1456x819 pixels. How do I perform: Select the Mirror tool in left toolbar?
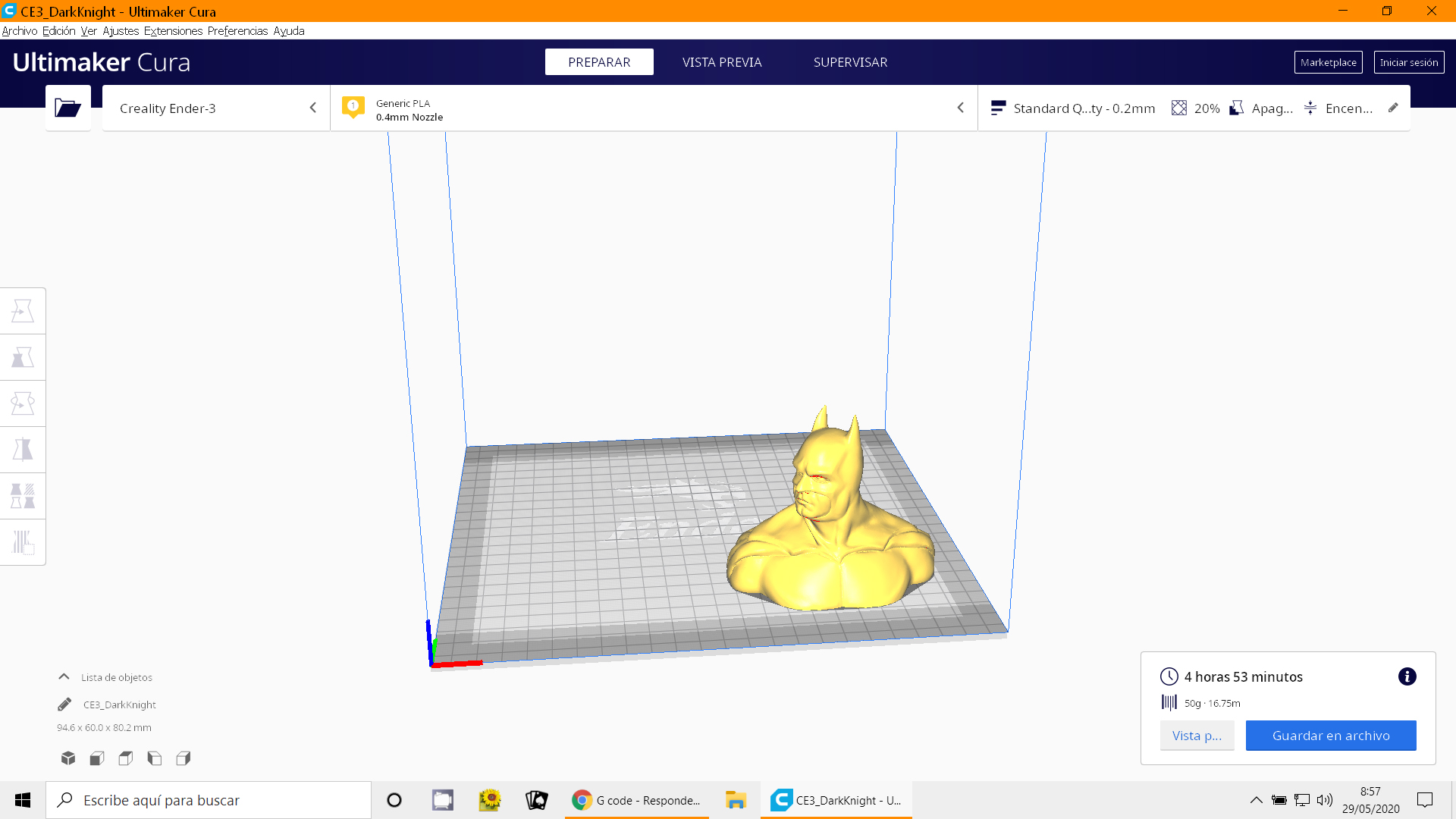point(23,450)
